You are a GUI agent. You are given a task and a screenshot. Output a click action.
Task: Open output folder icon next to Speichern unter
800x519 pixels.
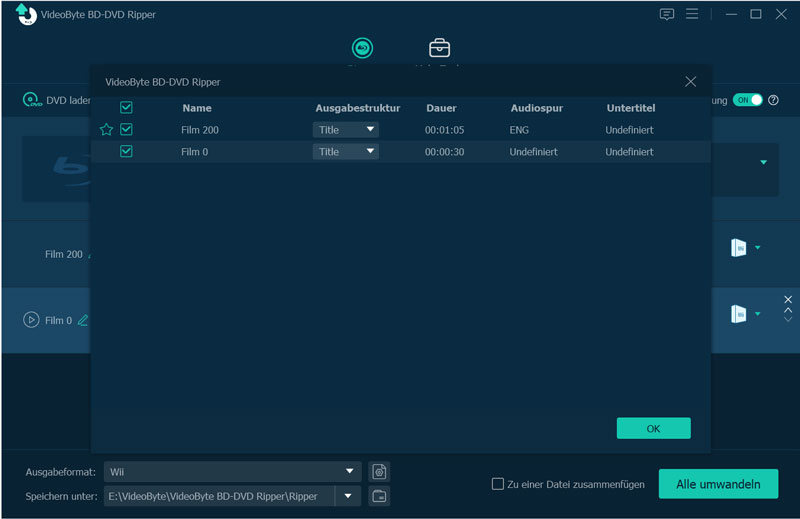(x=379, y=496)
